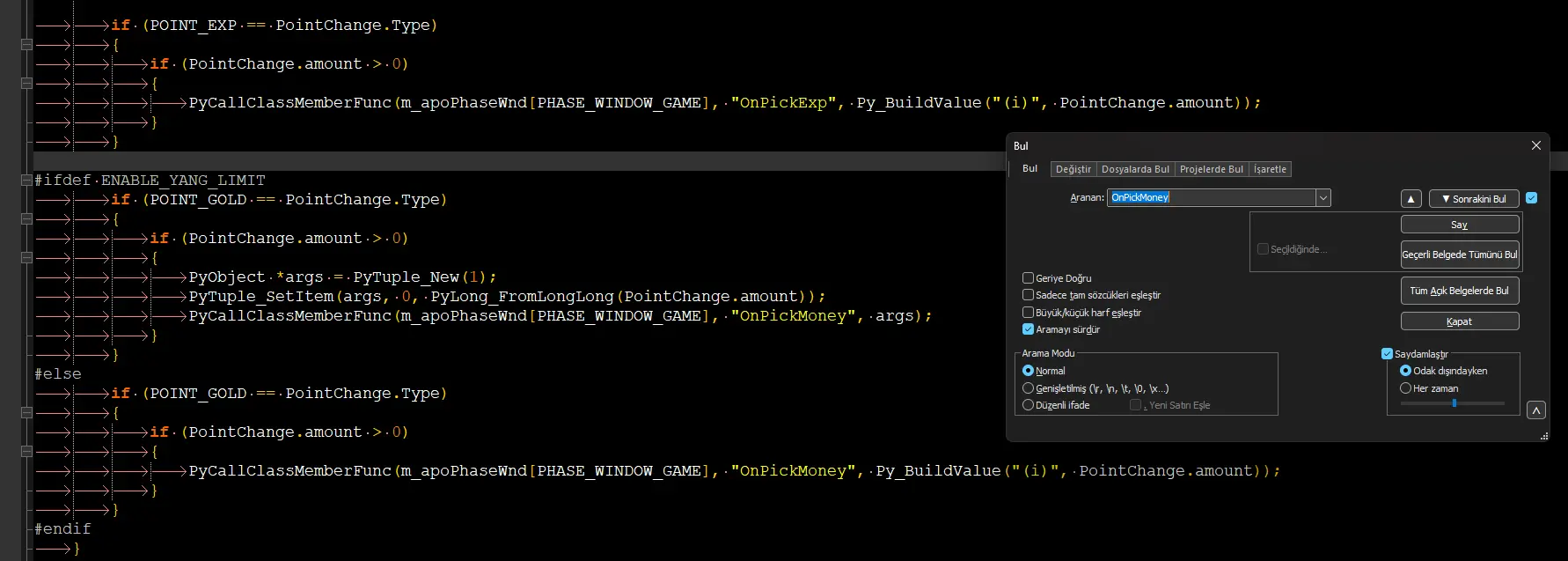Click the transparency slider handle
Image resolution: width=1568 pixels, height=561 pixels.
[1454, 403]
